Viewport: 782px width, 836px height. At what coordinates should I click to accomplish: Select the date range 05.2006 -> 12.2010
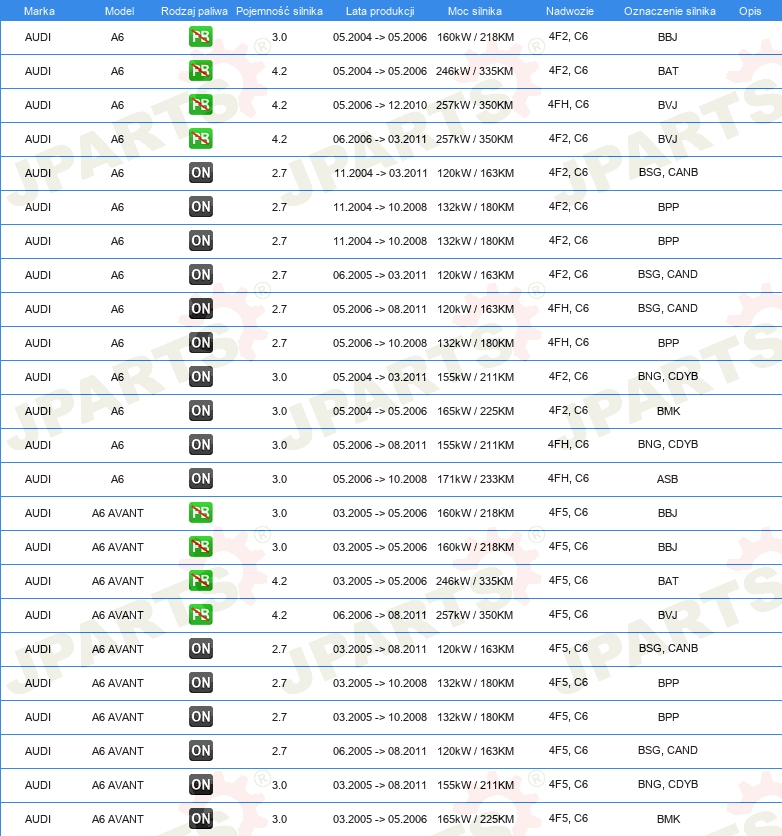click(380, 105)
